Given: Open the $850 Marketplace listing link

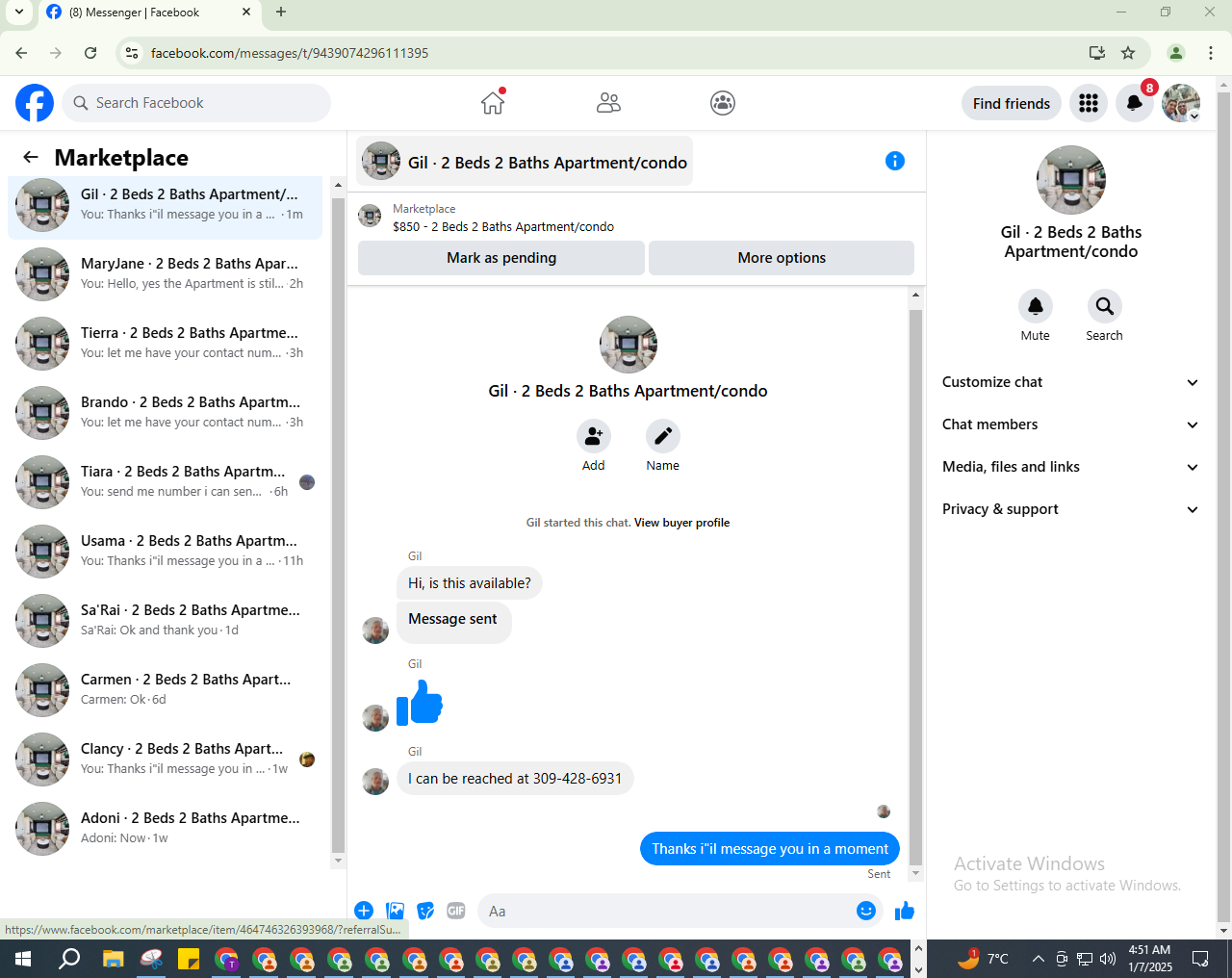Looking at the screenshot, I should pyautogui.click(x=503, y=227).
